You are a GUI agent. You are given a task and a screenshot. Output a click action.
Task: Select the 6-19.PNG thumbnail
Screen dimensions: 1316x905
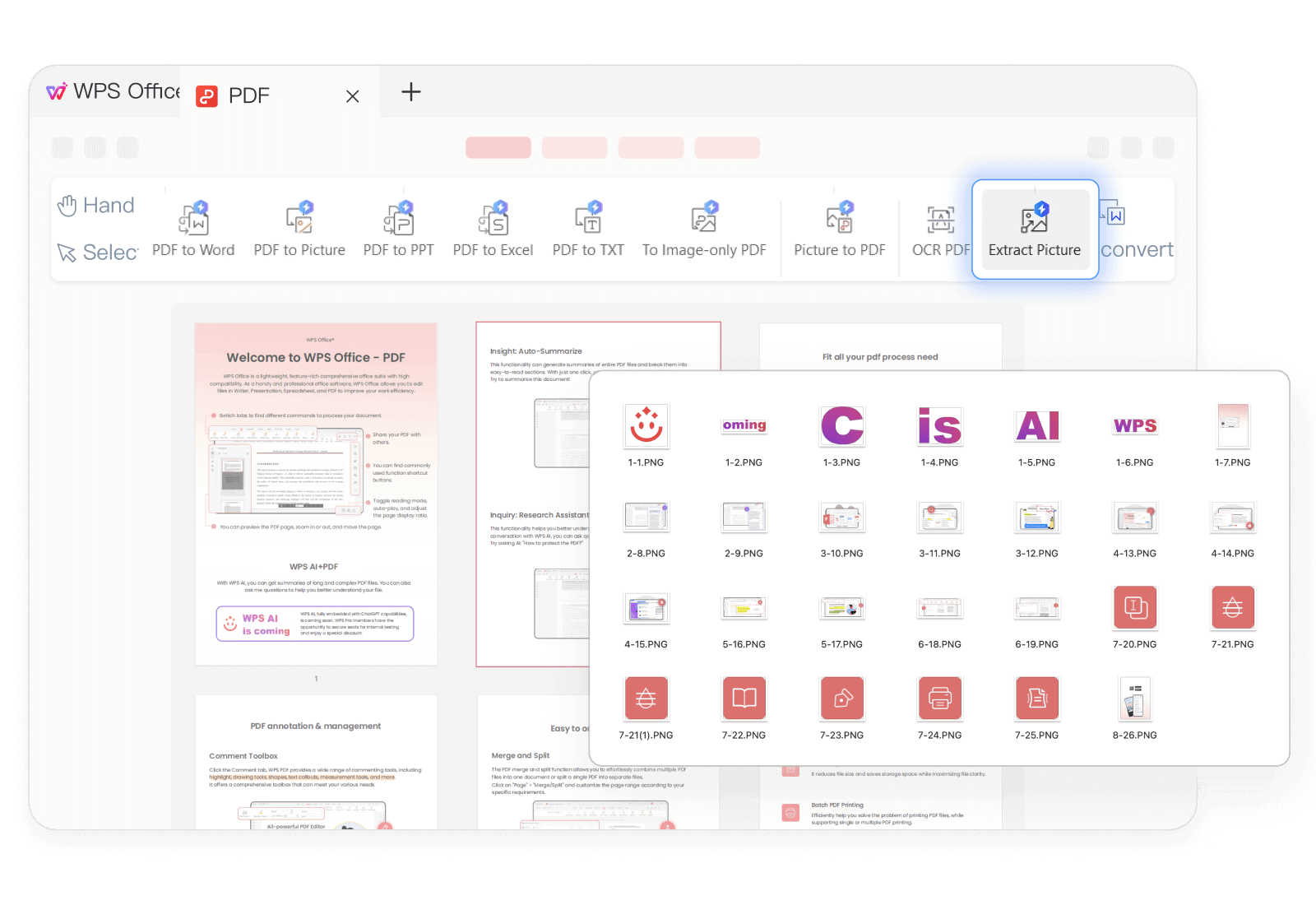coord(1037,608)
